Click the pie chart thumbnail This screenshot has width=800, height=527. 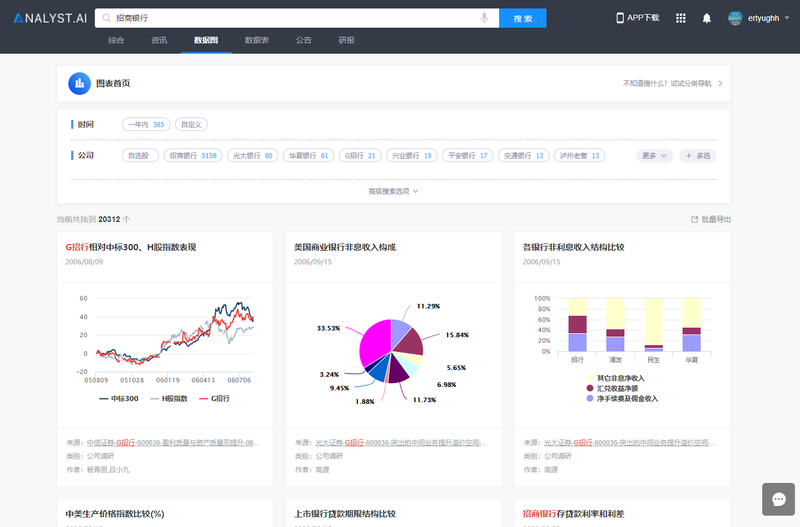pyautogui.click(x=393, y=355)
